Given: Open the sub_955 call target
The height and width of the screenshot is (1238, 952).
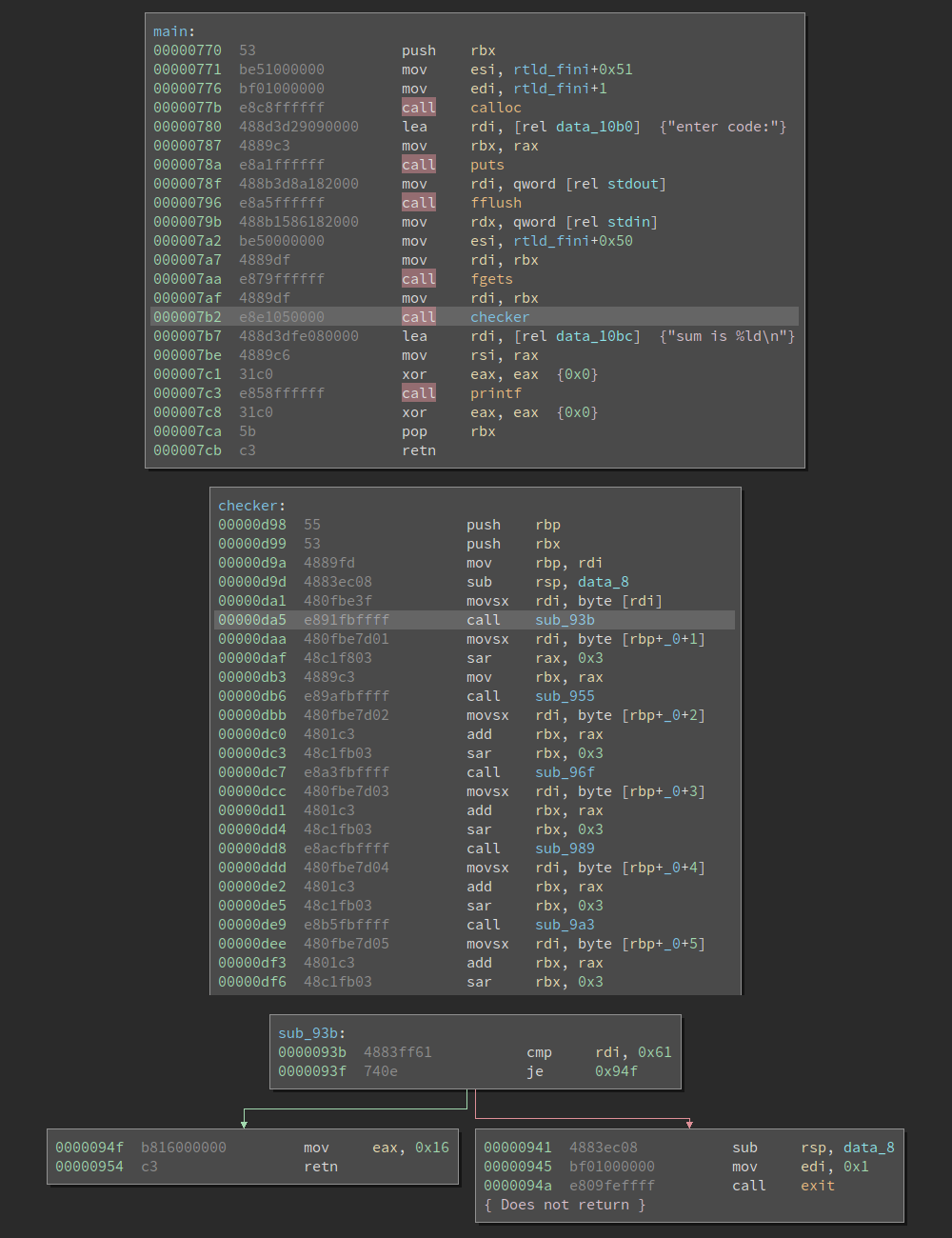Looking at the screenshot, I should point(565,696).
